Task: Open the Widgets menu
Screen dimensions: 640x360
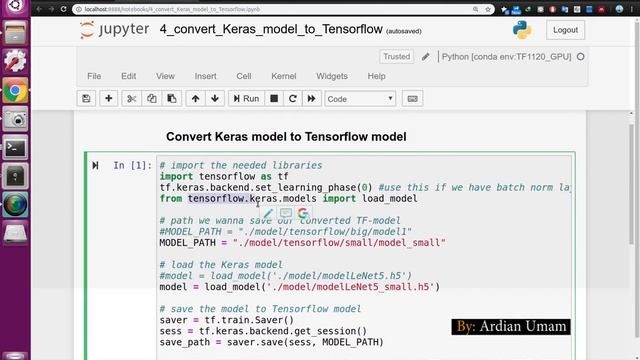Action: [332, 76]
